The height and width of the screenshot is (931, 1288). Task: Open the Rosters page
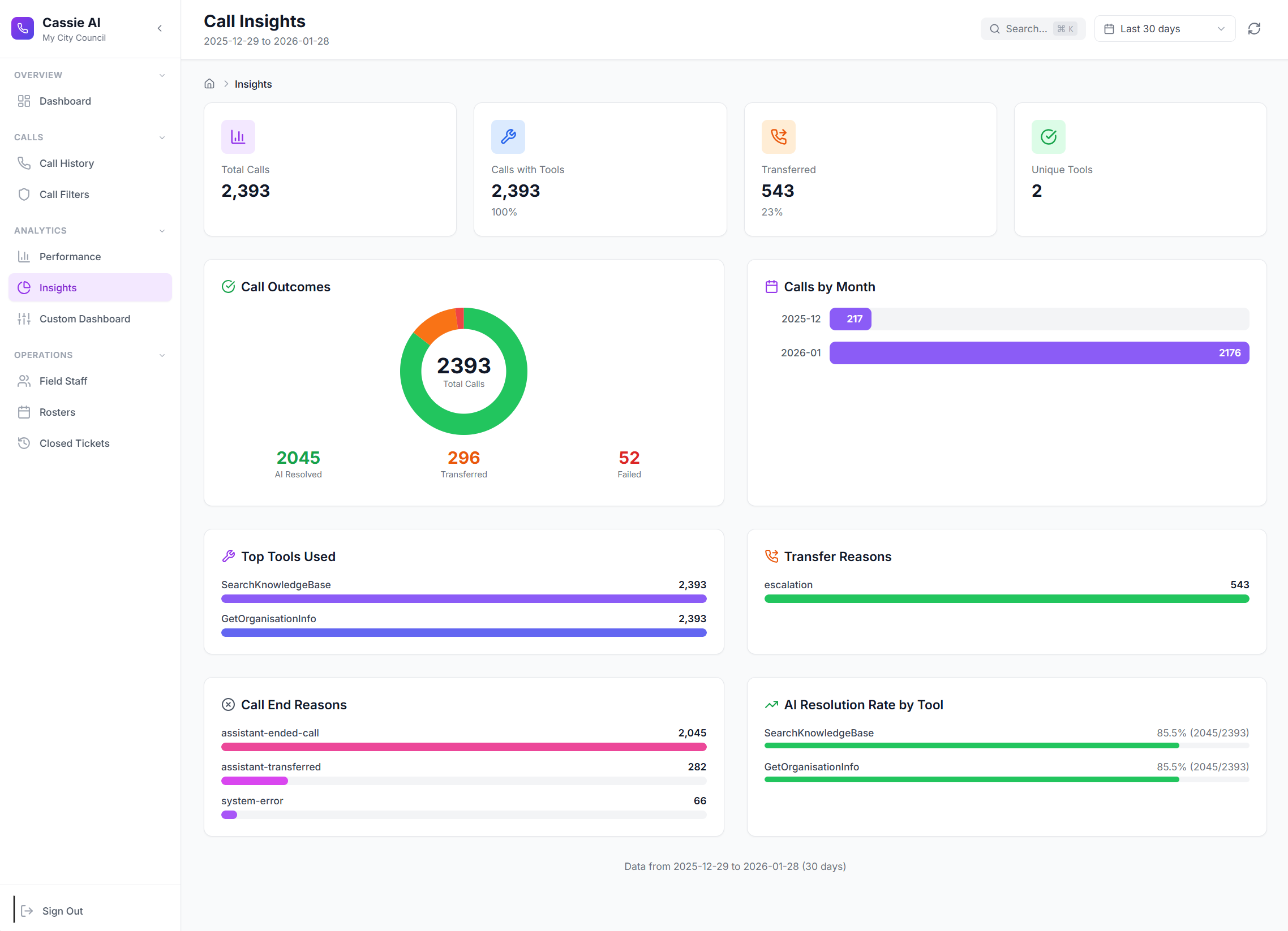91,412
